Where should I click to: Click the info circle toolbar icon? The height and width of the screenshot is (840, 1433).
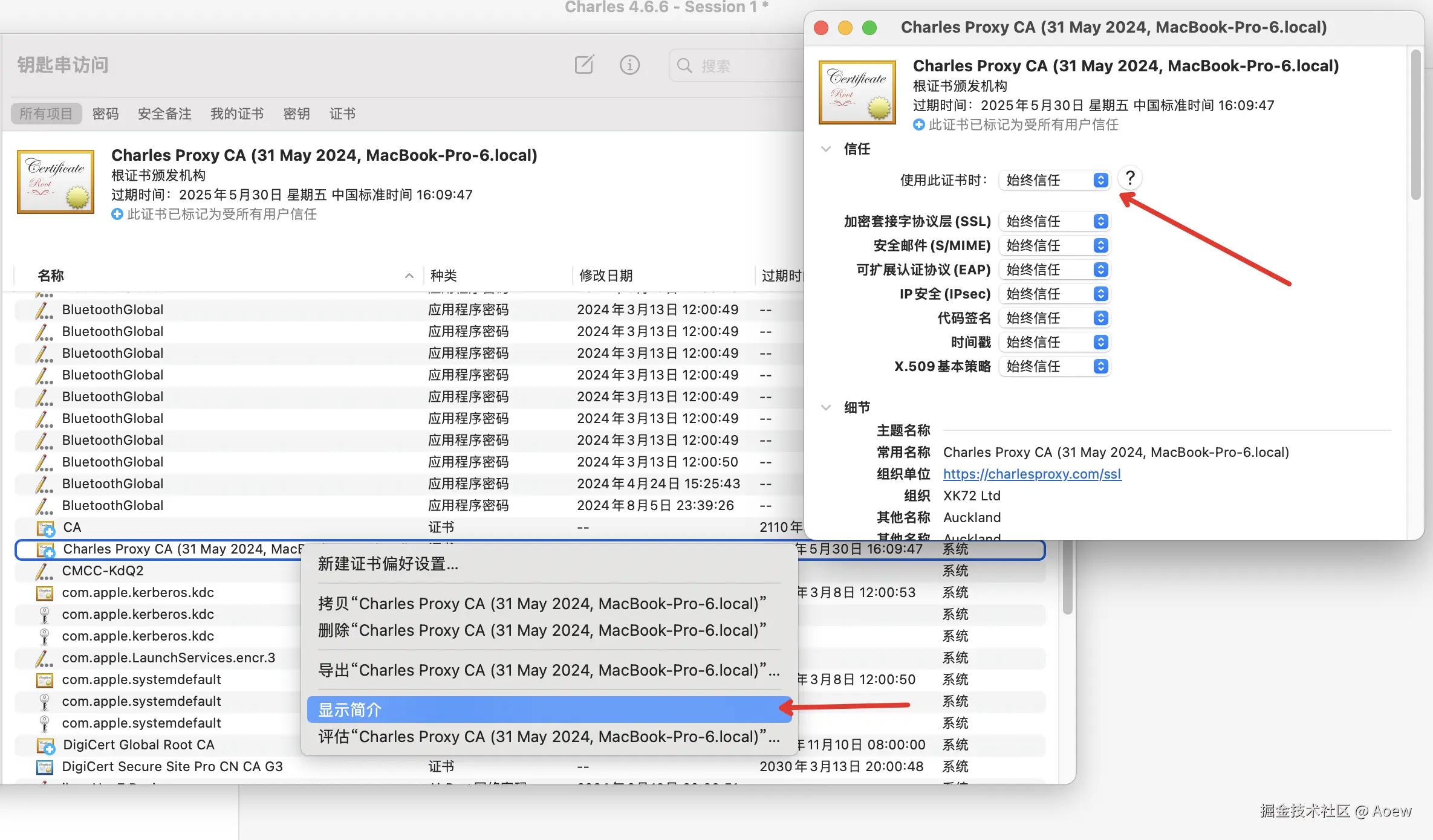click(x=629, y=65)
